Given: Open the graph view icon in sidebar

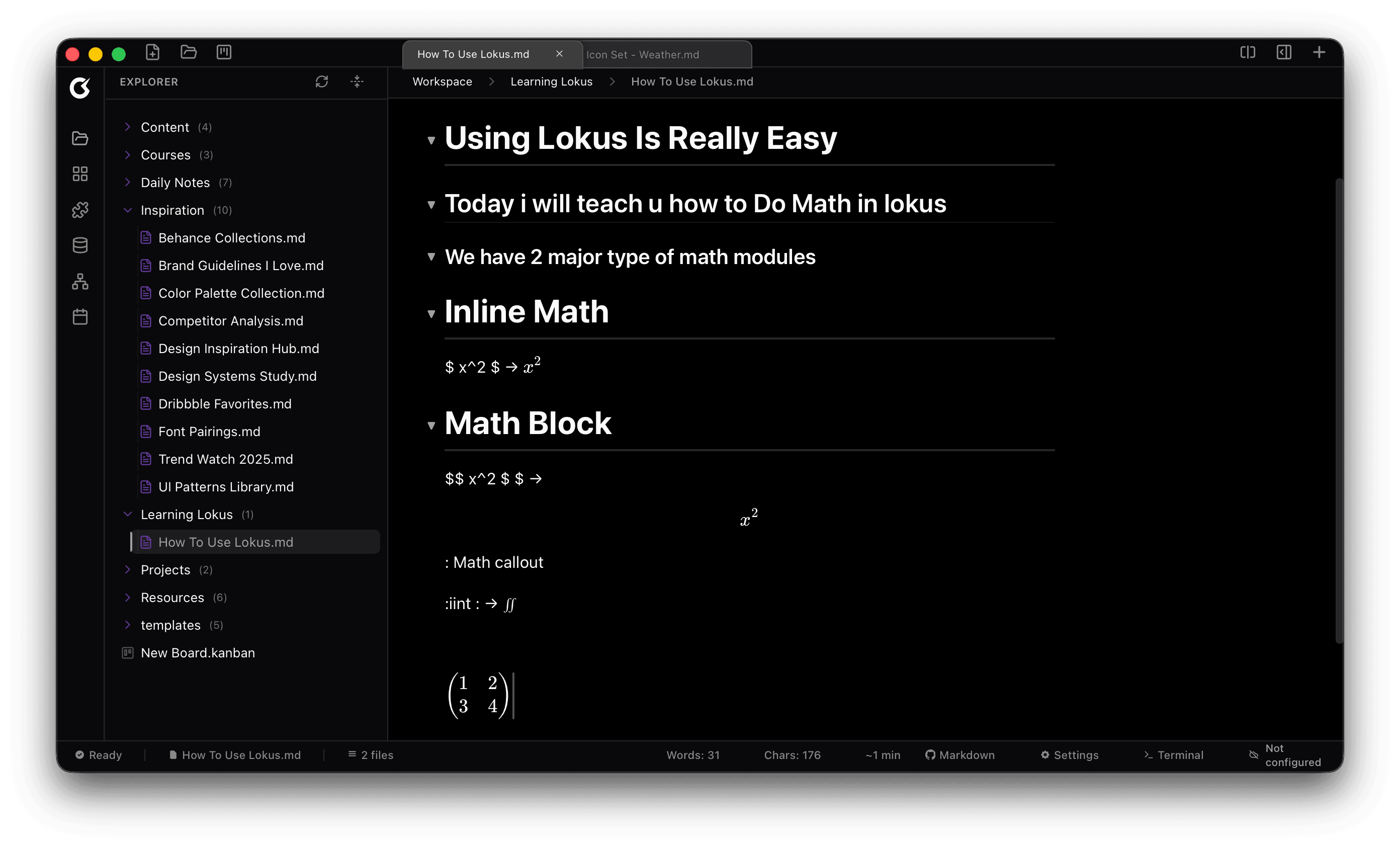Looking at the screenshot, I should click(x=79, y=281).
